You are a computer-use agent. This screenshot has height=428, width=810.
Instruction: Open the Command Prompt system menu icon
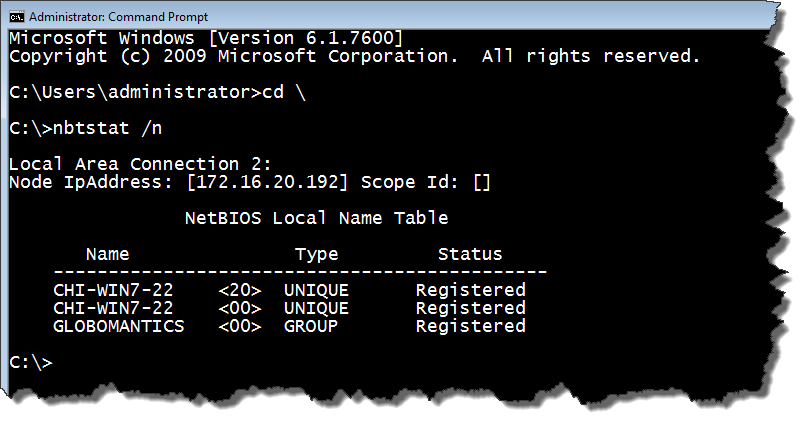tap(17, 17)
